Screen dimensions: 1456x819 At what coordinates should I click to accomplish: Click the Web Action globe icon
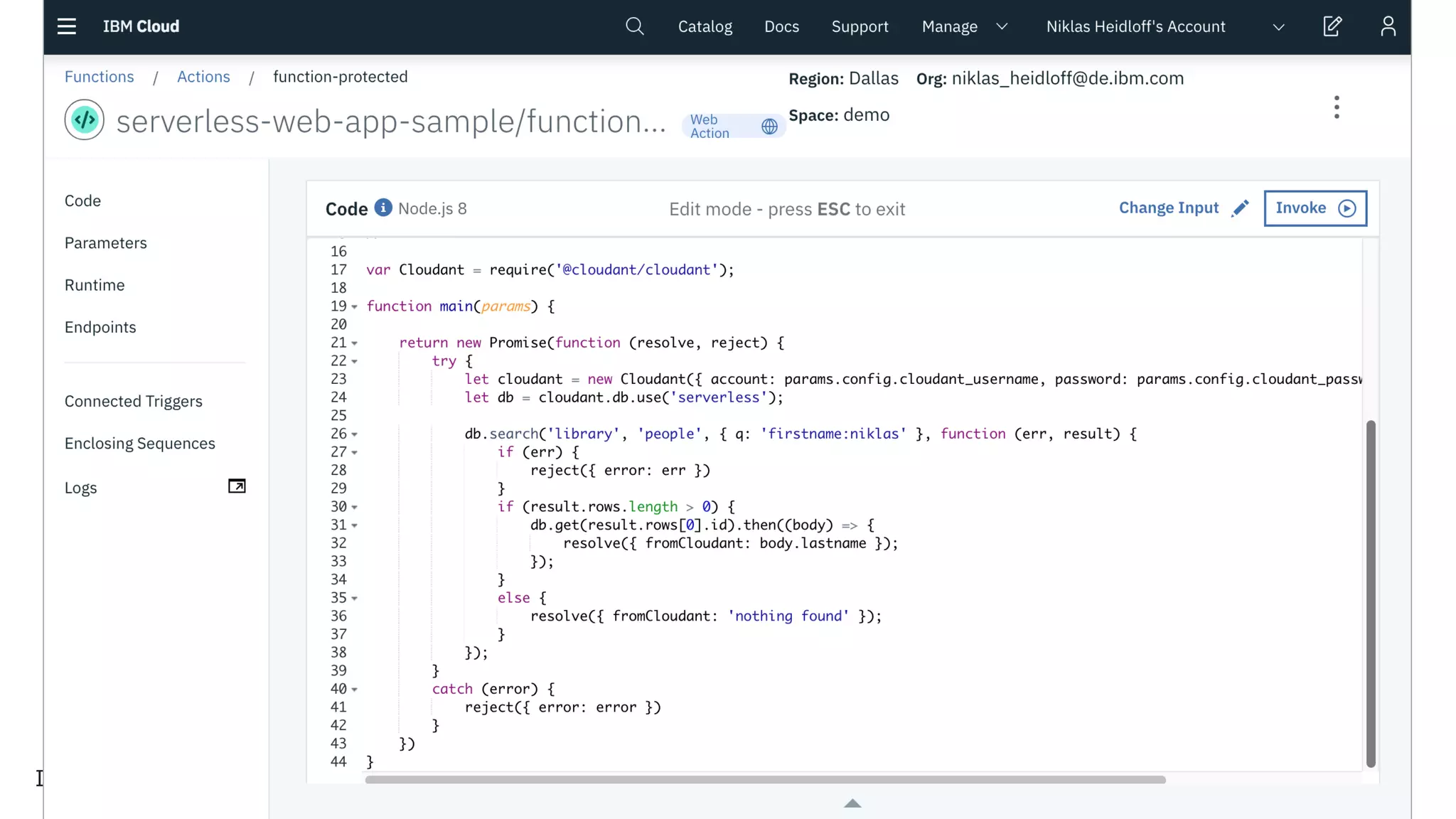point(769,127)
